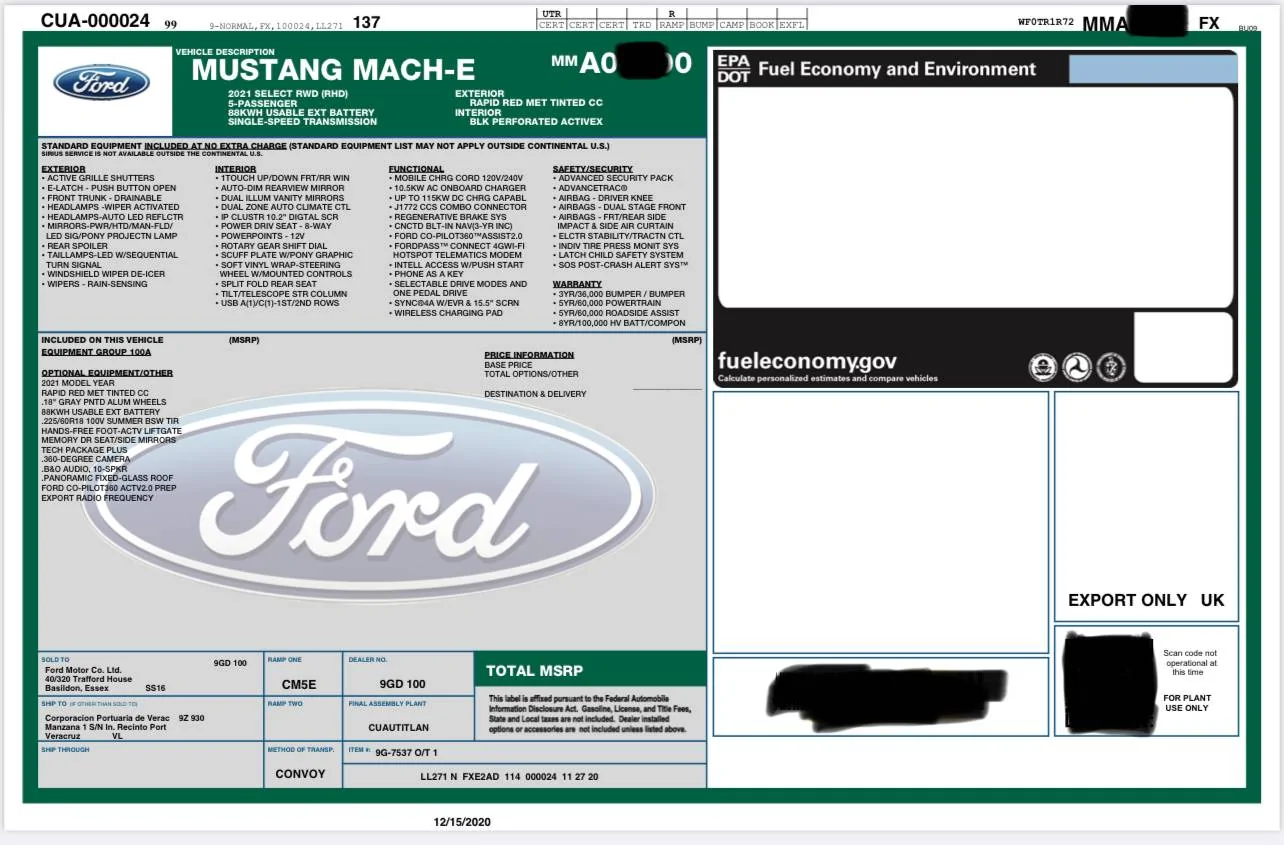Open the fueleconomy.gov link
1284x845 pixels.
pos(807,361)
